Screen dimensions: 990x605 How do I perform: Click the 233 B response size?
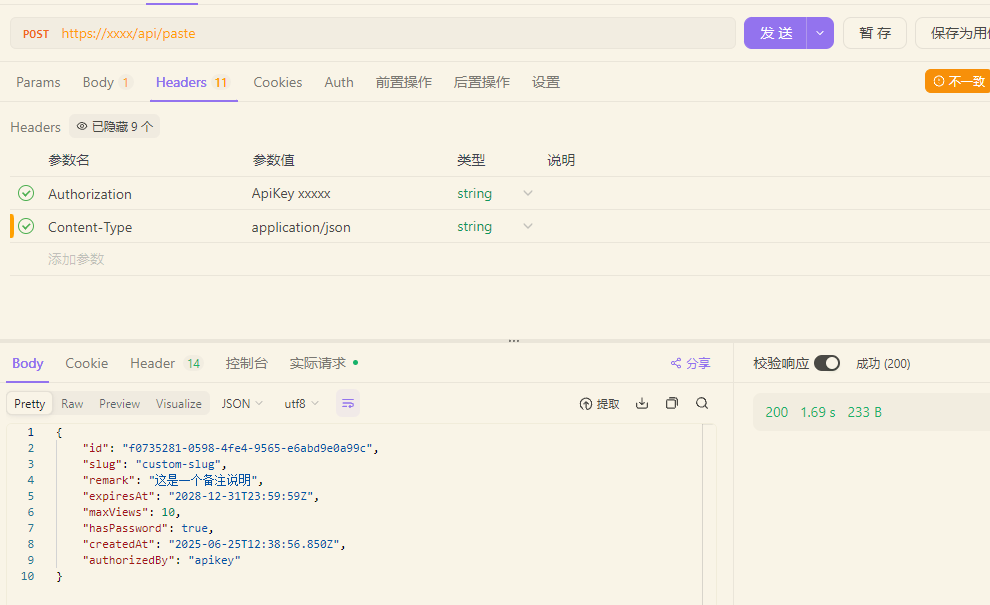pos(864,412)
